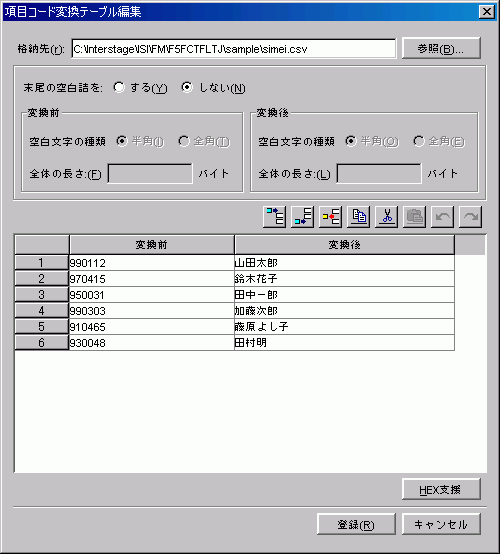
Task: Click the cell 藤原よし子
Action: coord(345,326)
